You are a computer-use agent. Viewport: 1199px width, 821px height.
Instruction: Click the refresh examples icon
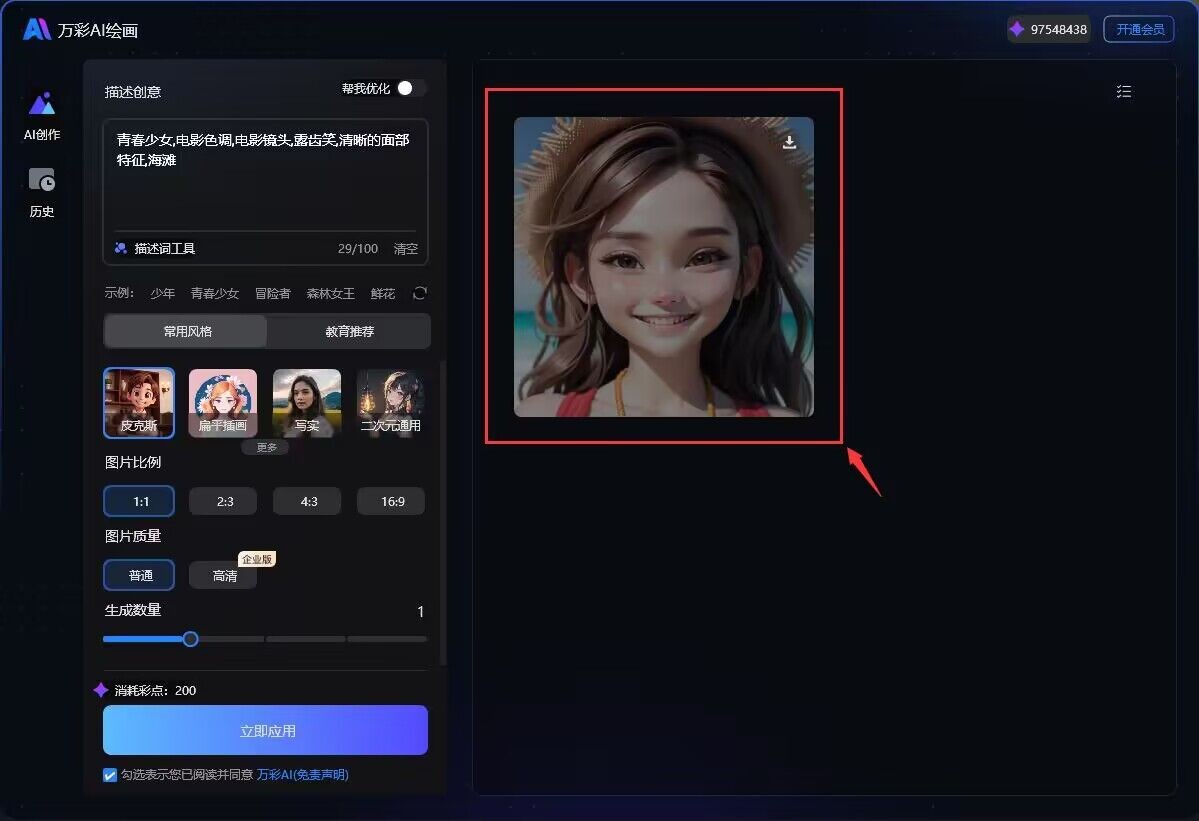[x=420, y=293]
